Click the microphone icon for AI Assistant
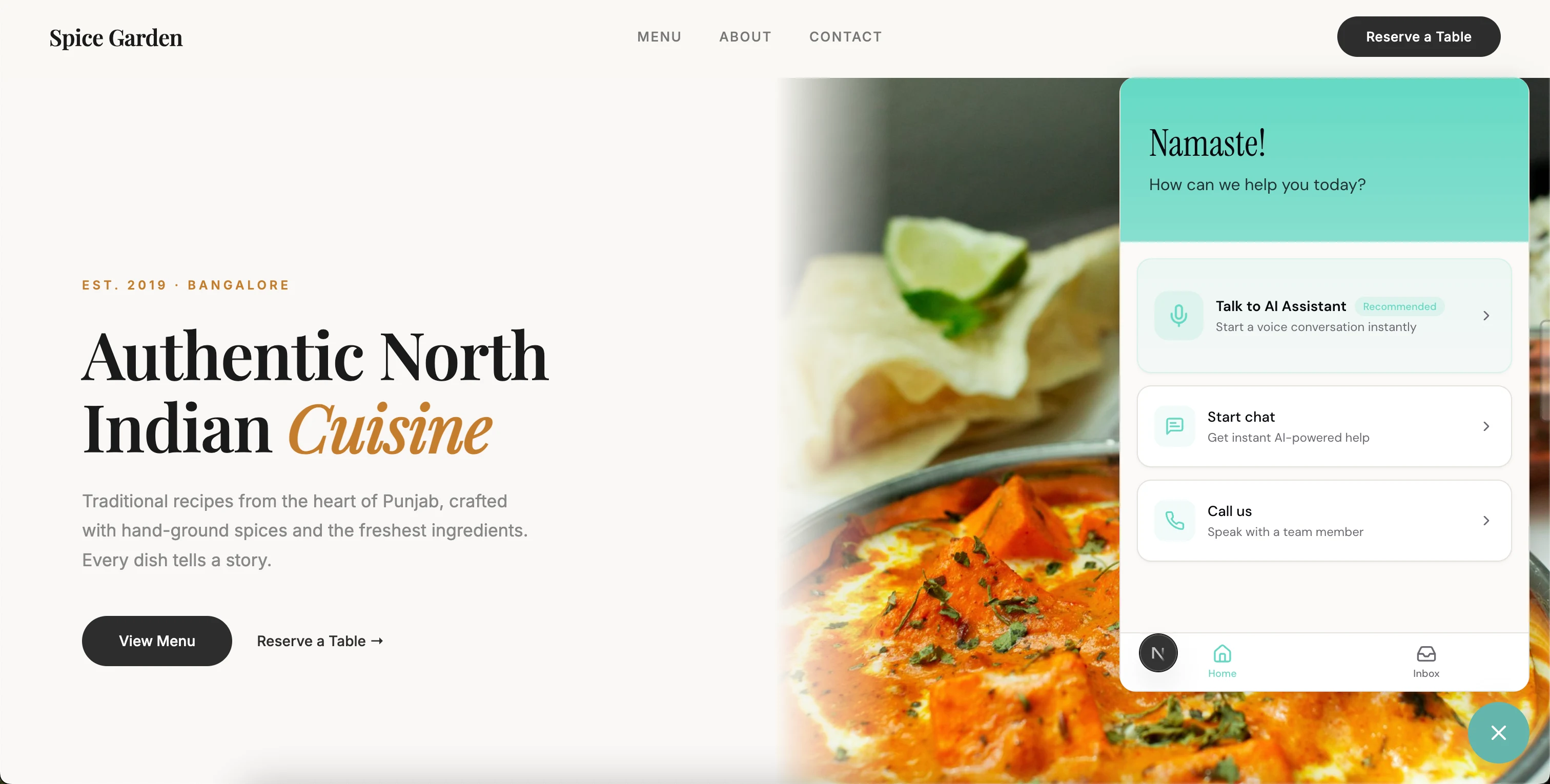This screenshot has width=1550, height=784. 1178,315
